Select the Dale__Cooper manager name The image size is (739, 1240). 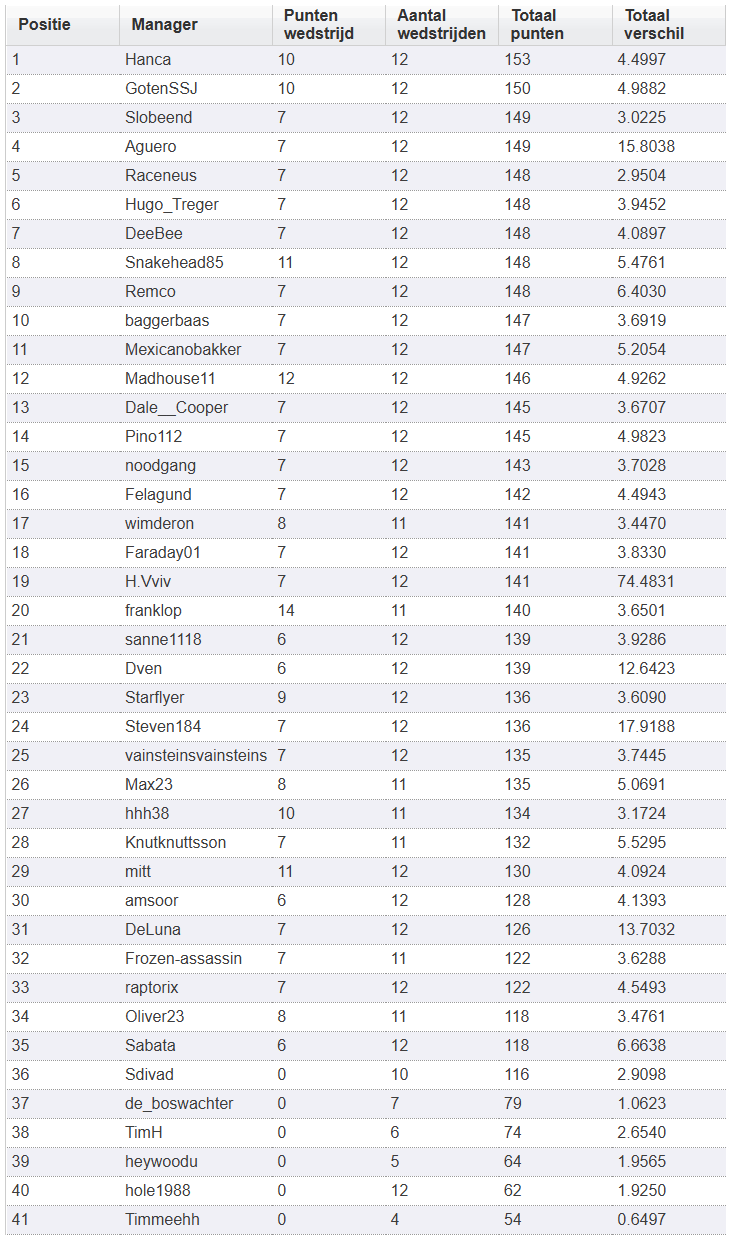[x=176, y=407]
